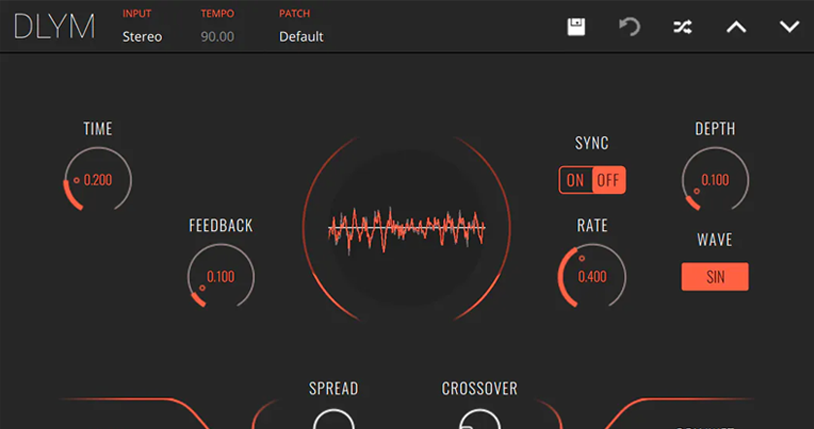This screenshot has height=429, width=814.
Task: Click the FEEDBACK knob
Action: point(220,277)
